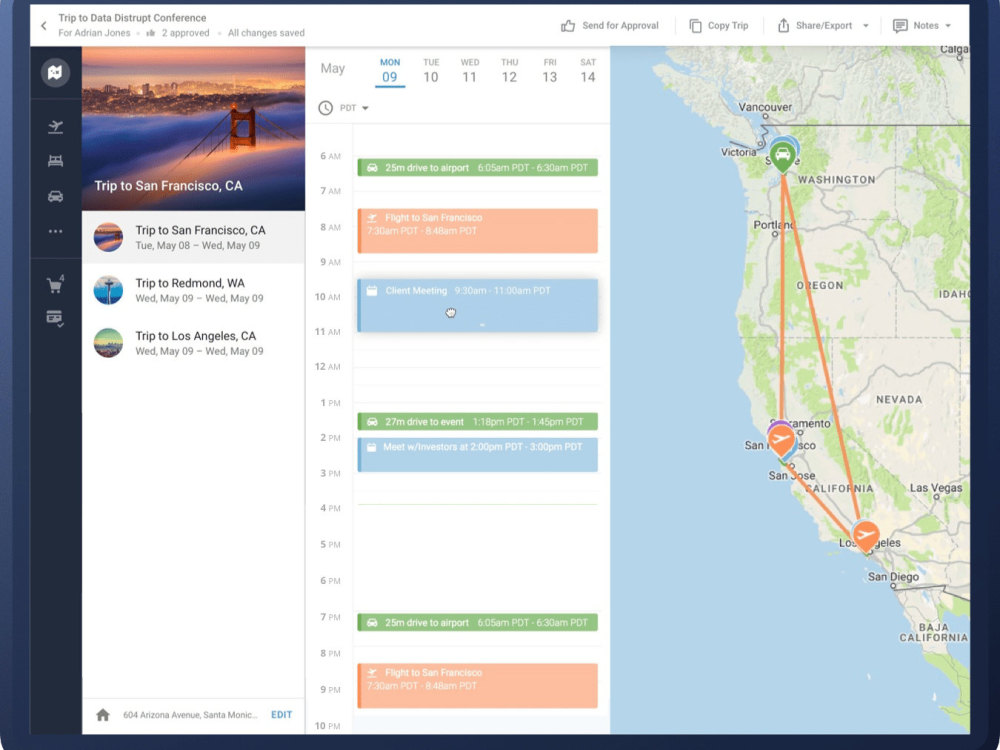Image resolution: width=1000 pixels, height=750 pixels.
Task: Open the map overview sidebar icon
Action: (x=55, y=72)
